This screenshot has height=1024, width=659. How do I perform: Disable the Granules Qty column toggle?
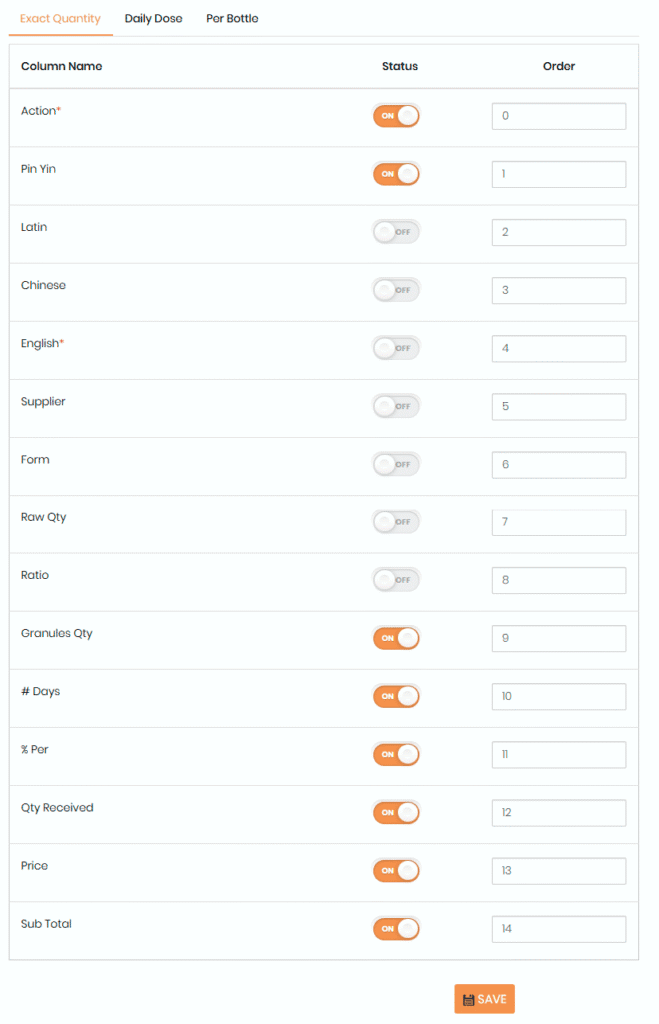pyautogui.click(x=396, y=638)
